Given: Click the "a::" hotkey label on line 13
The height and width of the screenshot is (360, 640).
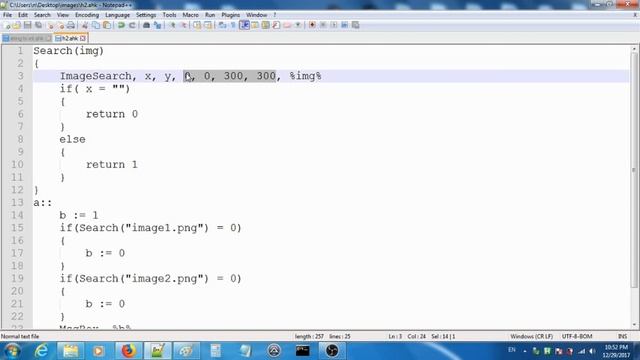Looking at the screenshot, I should click(42, 202).
